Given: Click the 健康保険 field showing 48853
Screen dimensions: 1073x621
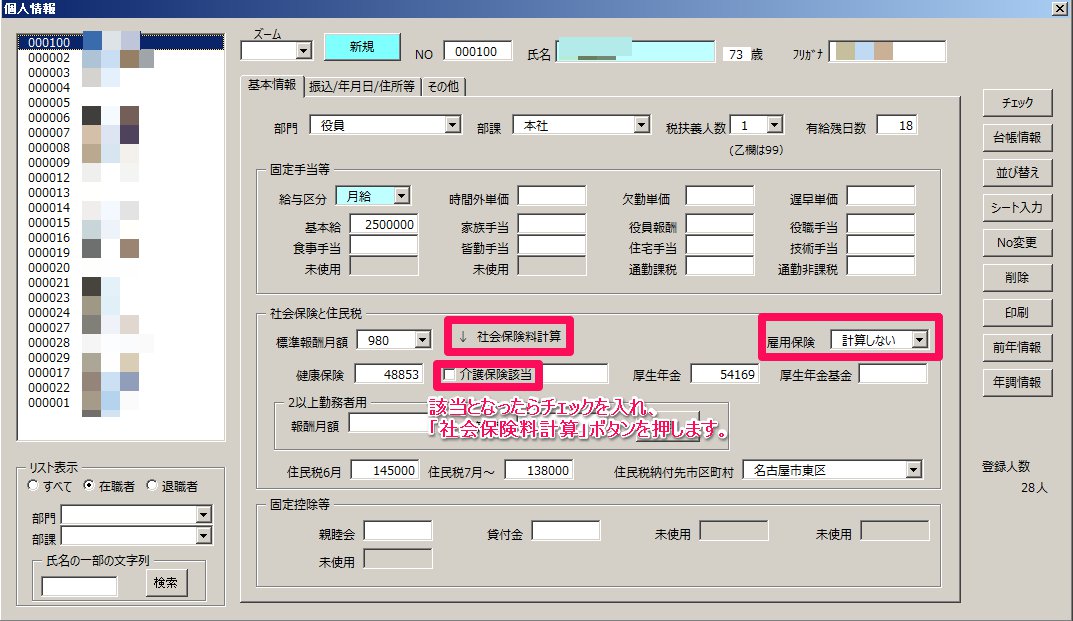Looking at the screenshot, I should [389, 374].
